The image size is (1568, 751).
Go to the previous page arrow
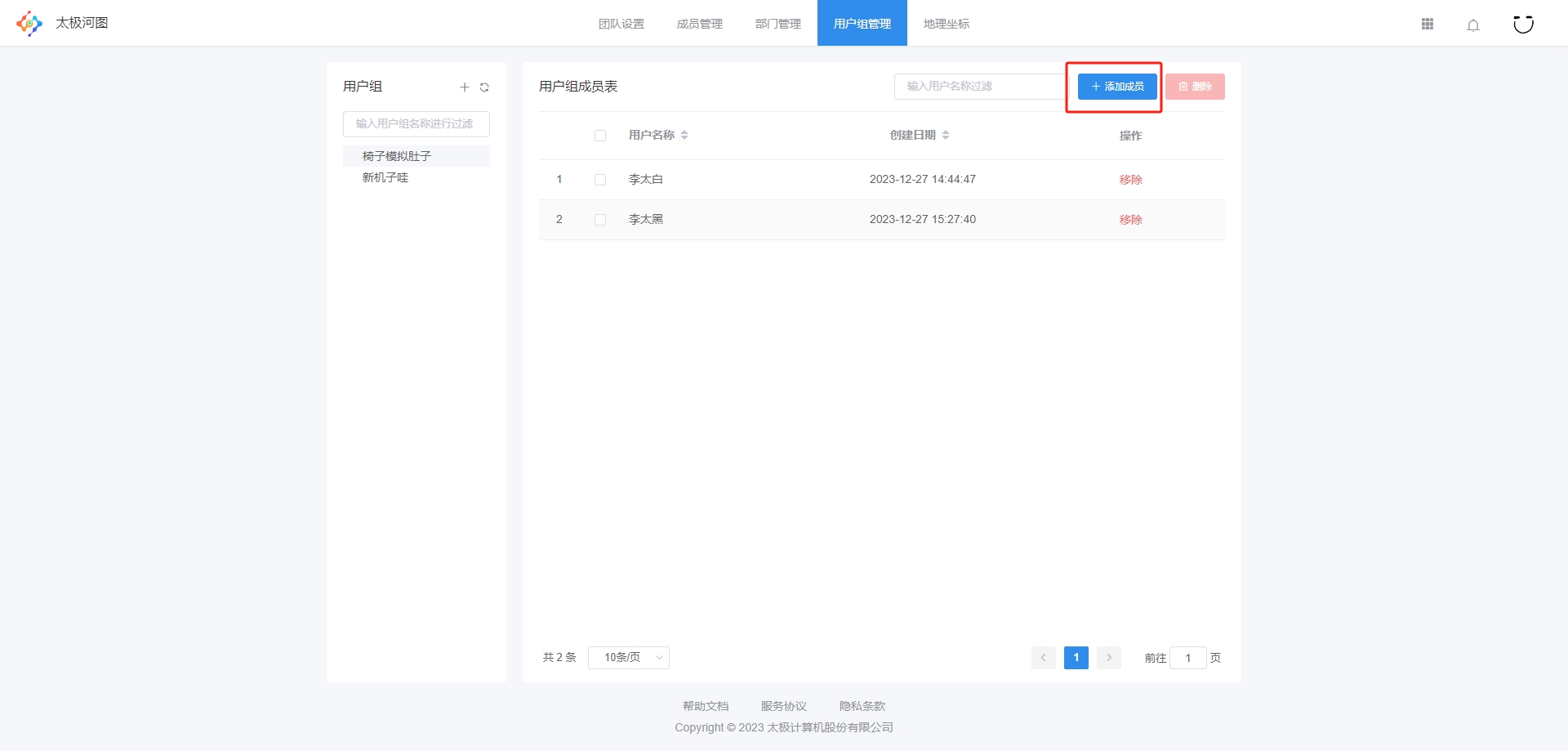(x=1043, y=658)
